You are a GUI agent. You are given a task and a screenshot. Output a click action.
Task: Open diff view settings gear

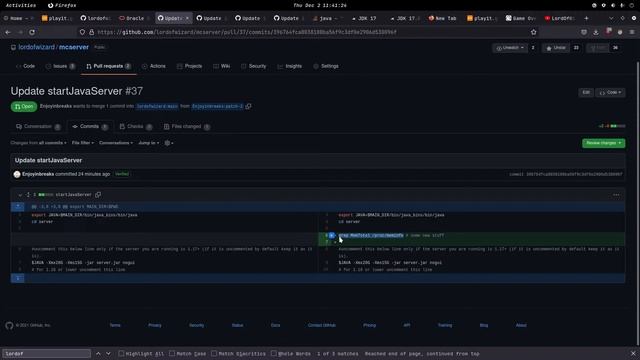click(x=169, y=143)
